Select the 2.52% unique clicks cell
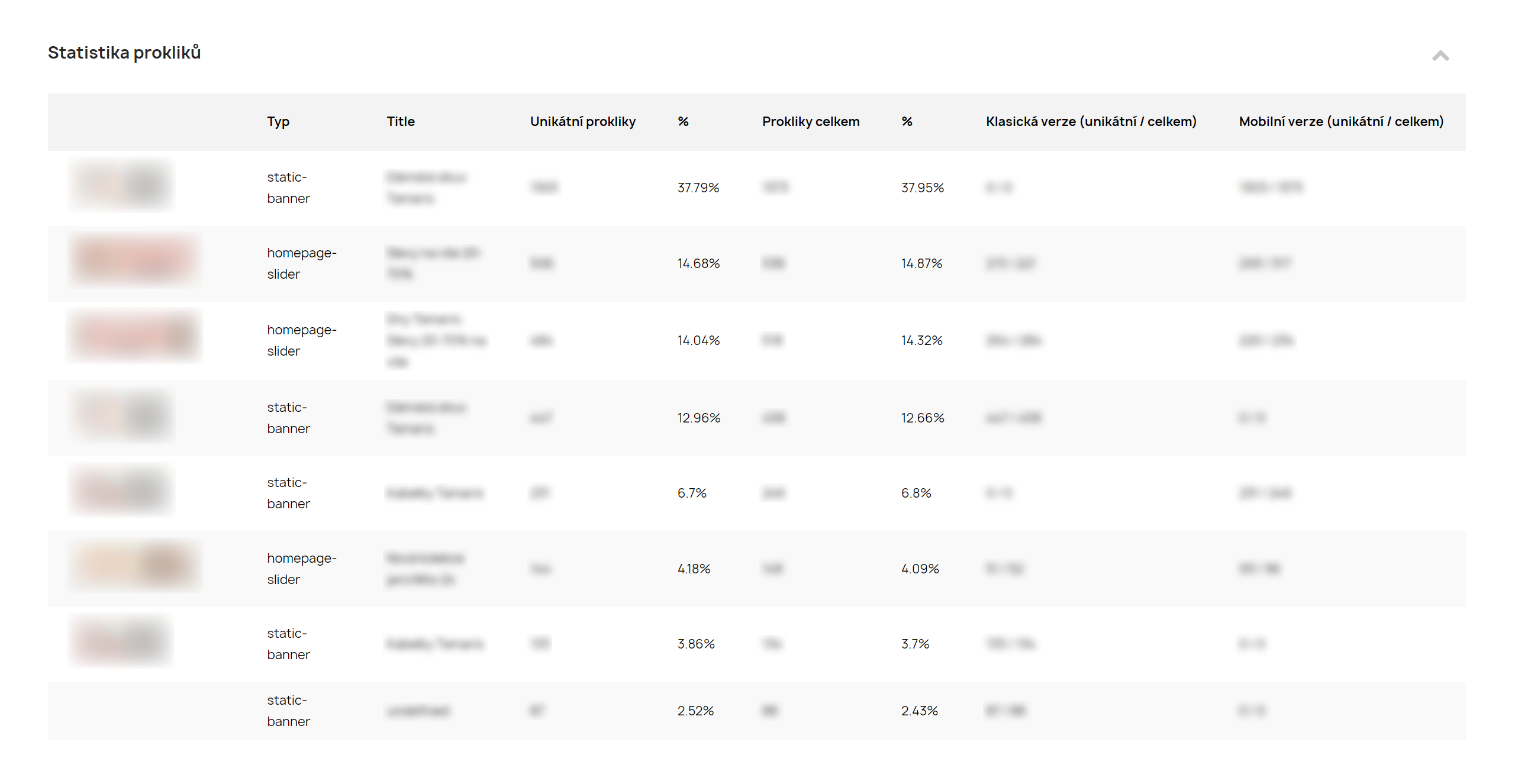Screen dimensions: 1515x784 pos(695,711)
